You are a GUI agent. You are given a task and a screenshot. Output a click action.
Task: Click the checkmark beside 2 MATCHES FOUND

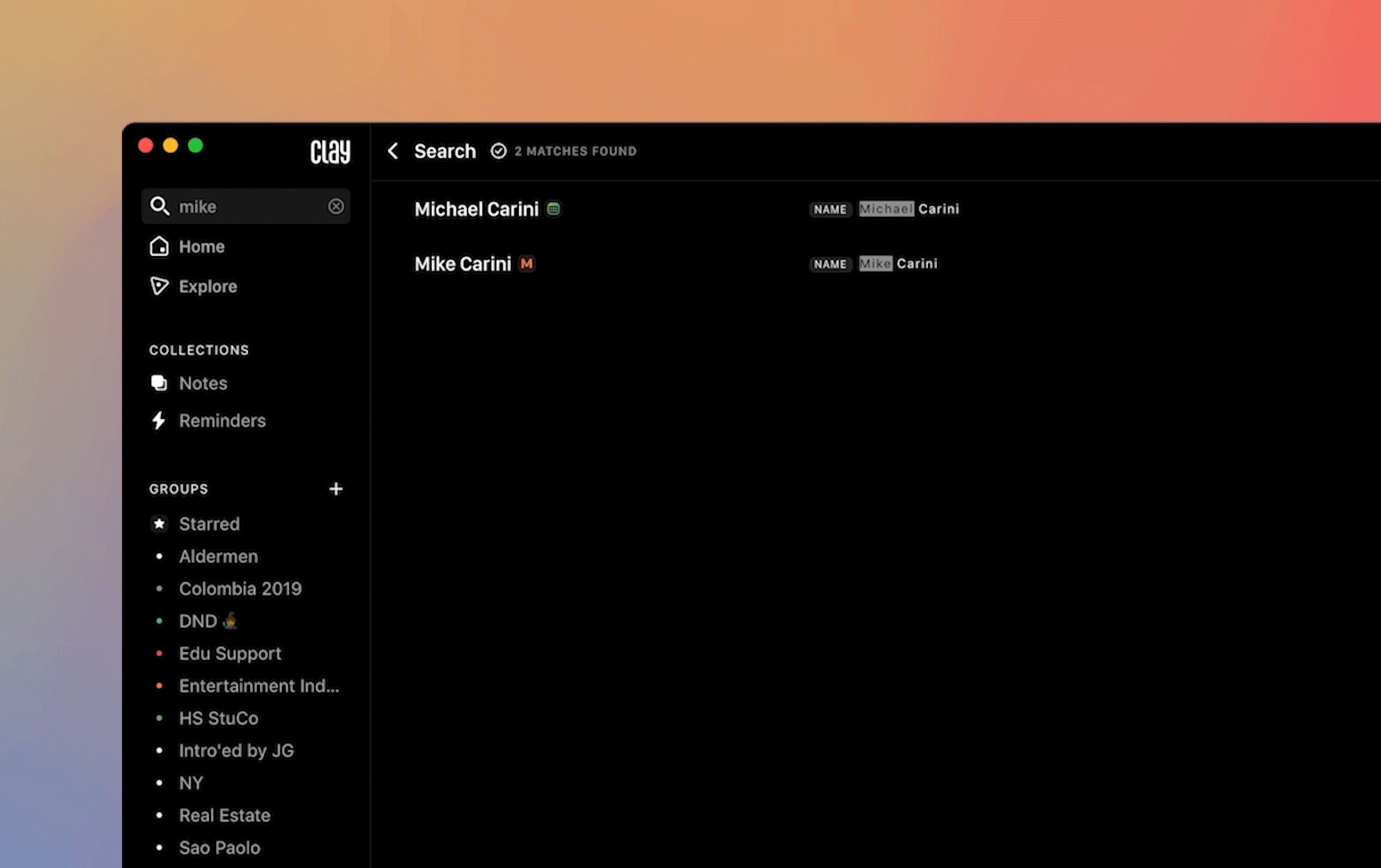click(x=499, y=151)
